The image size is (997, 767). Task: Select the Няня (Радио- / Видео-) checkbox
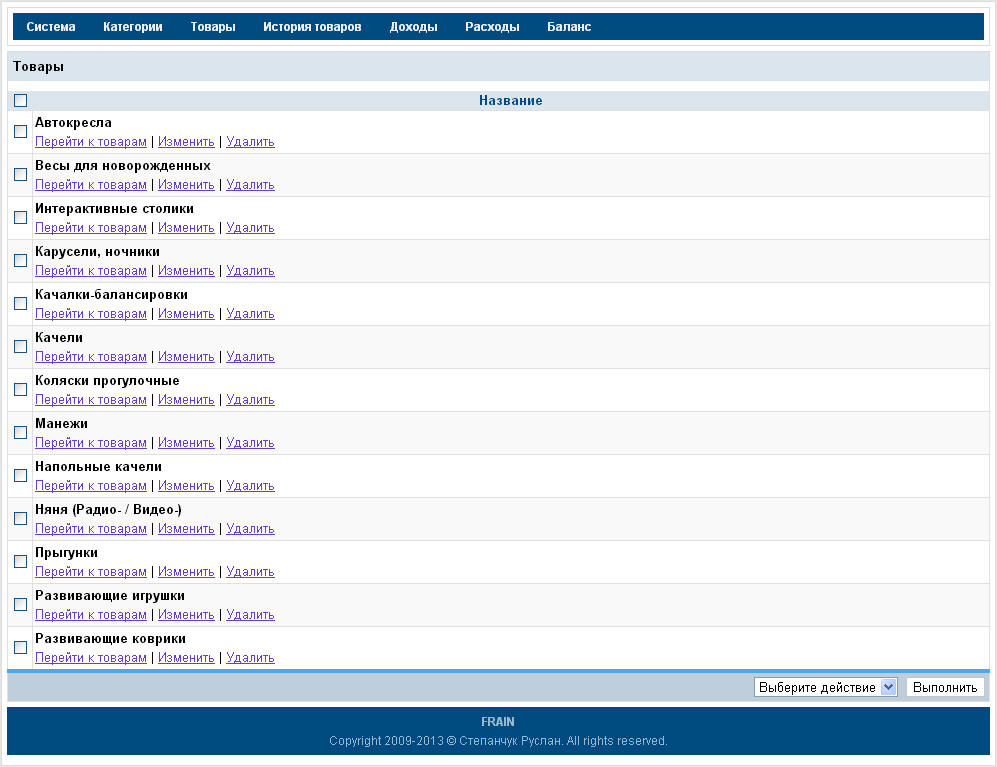pos(20,518)
